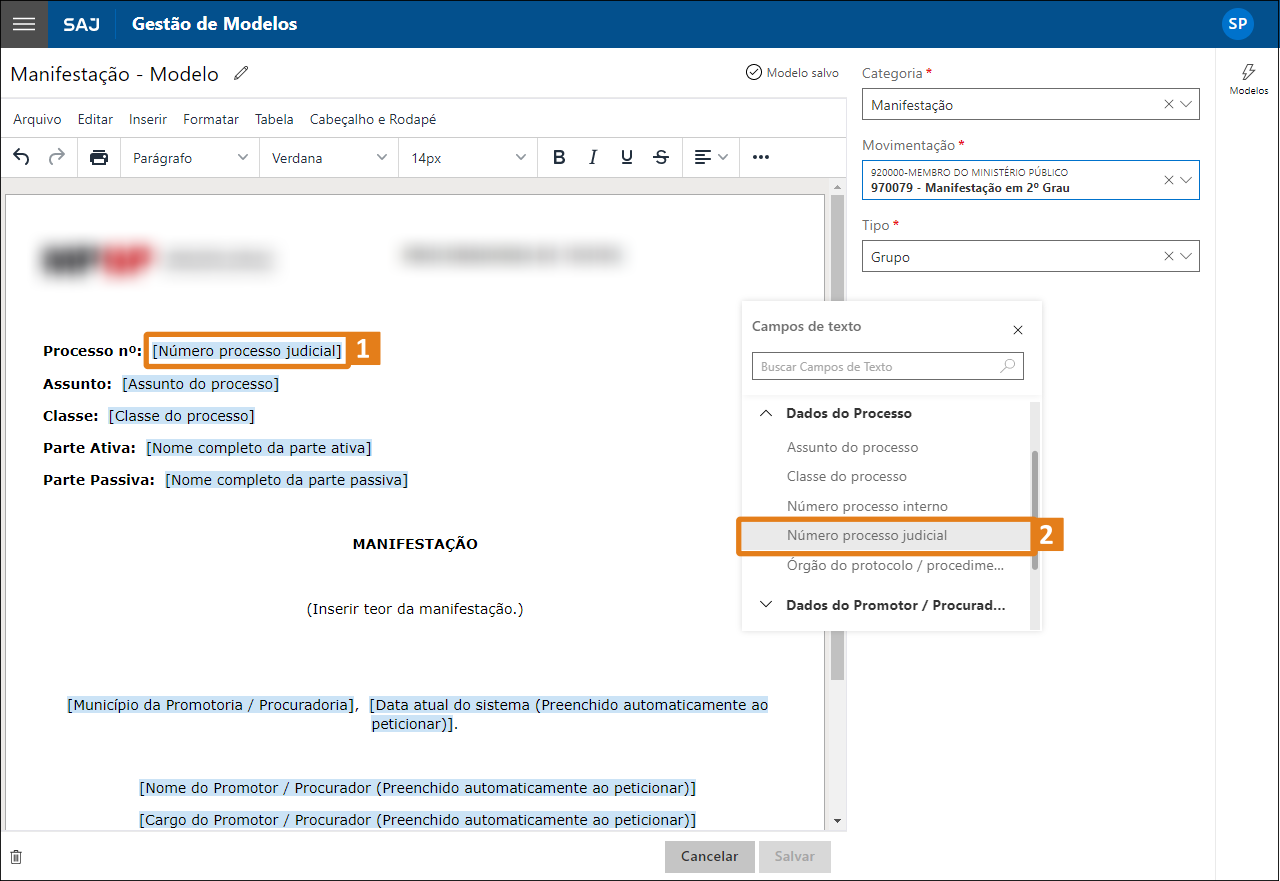
Task: Open the hamburger navigation menu
Action: tap(24, 24)
